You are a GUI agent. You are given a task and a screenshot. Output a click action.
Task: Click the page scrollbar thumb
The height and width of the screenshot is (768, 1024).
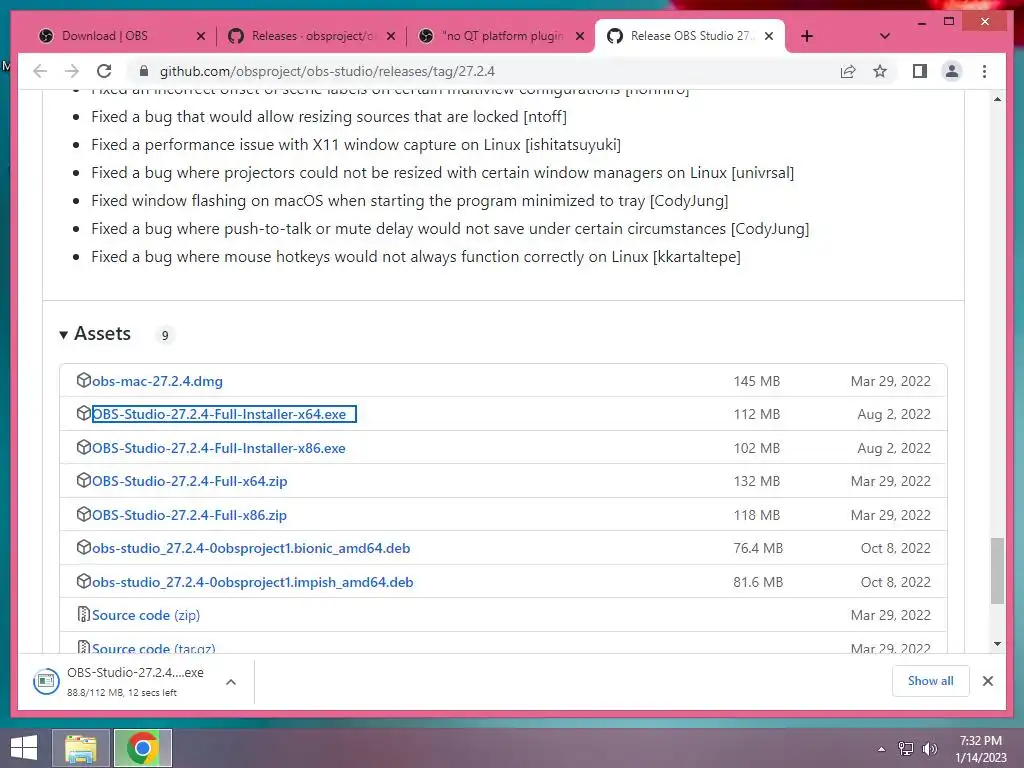point(997,571)
